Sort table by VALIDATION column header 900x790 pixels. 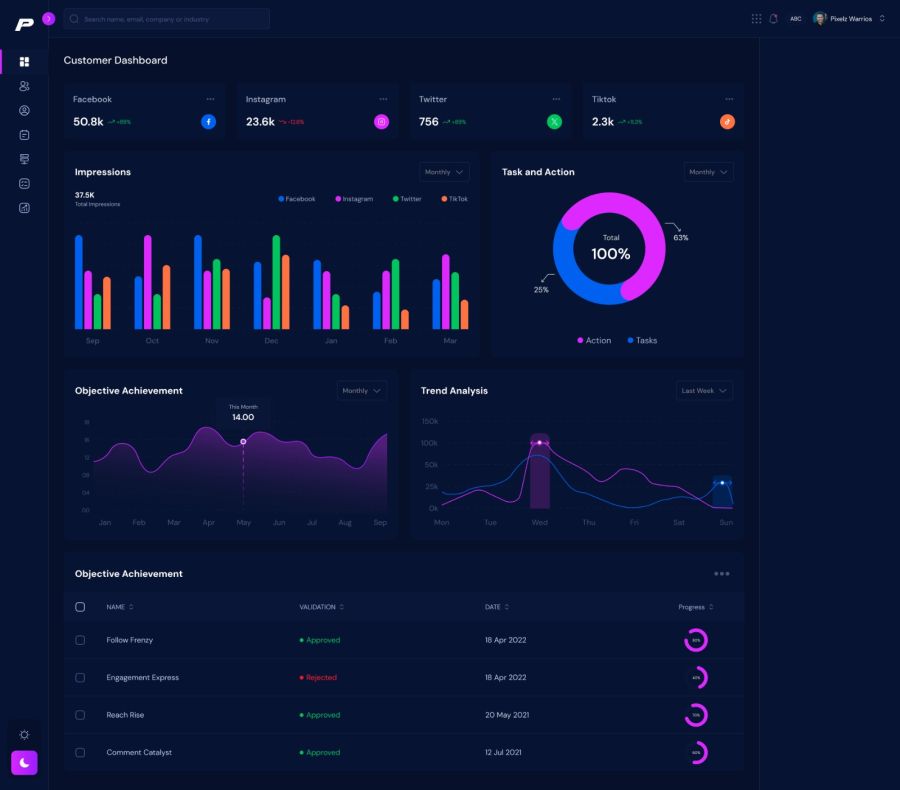322,607
